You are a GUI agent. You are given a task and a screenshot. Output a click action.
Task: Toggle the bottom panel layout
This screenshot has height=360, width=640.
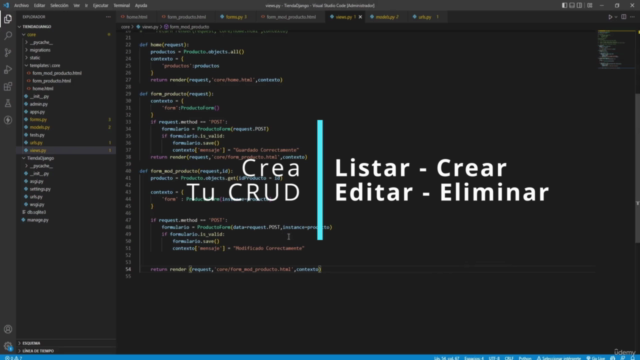(x=572, y=5)
